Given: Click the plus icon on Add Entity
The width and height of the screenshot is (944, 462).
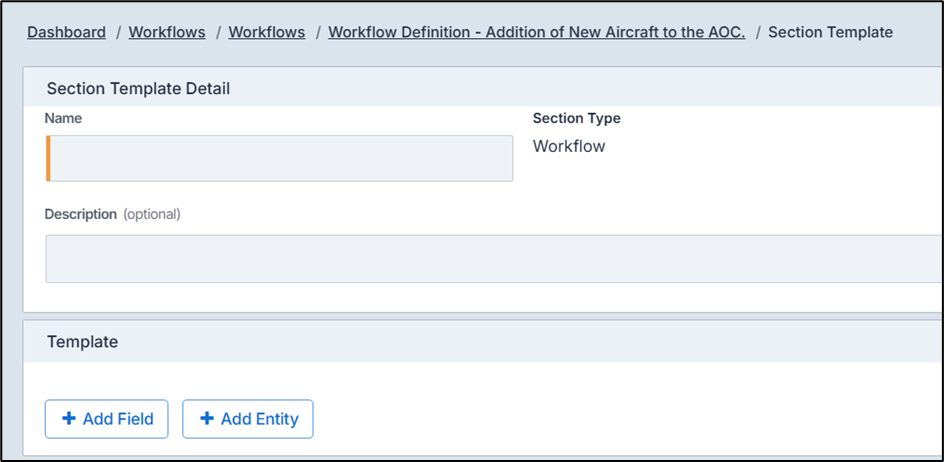Looking at the screenshot, I should click(207, 419).
